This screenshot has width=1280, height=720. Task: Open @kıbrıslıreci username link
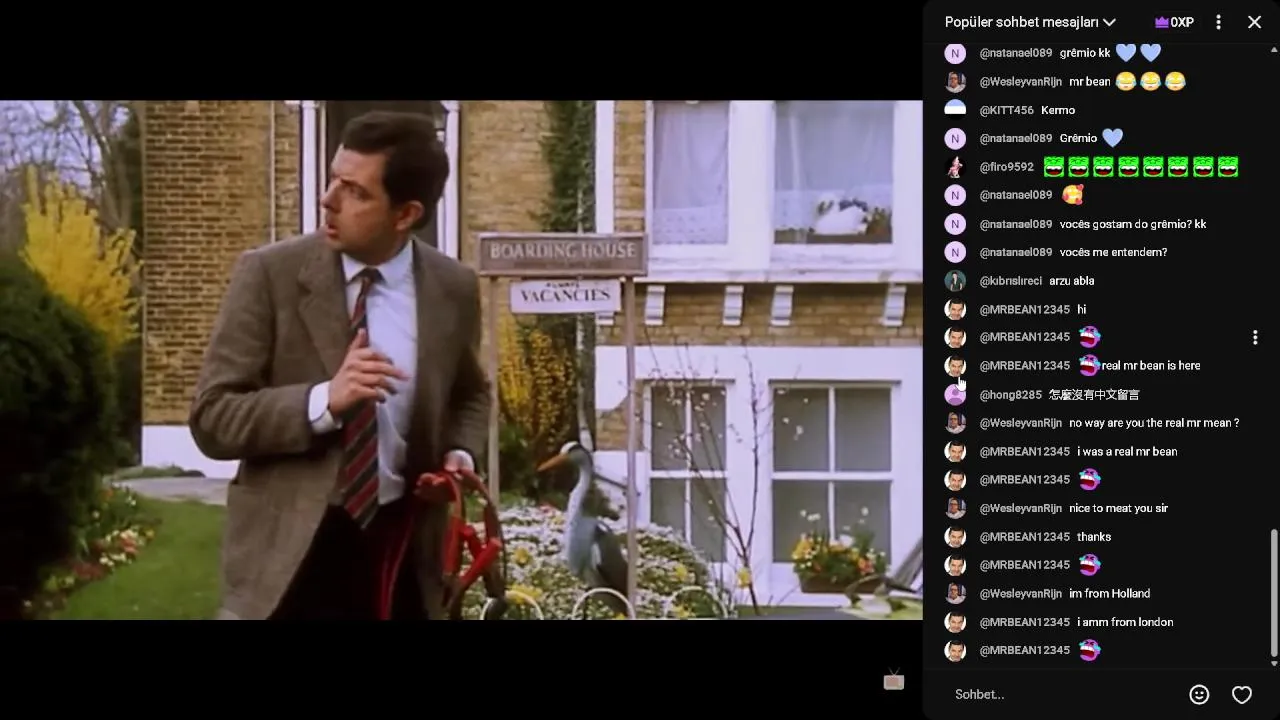click(1010, 281)
